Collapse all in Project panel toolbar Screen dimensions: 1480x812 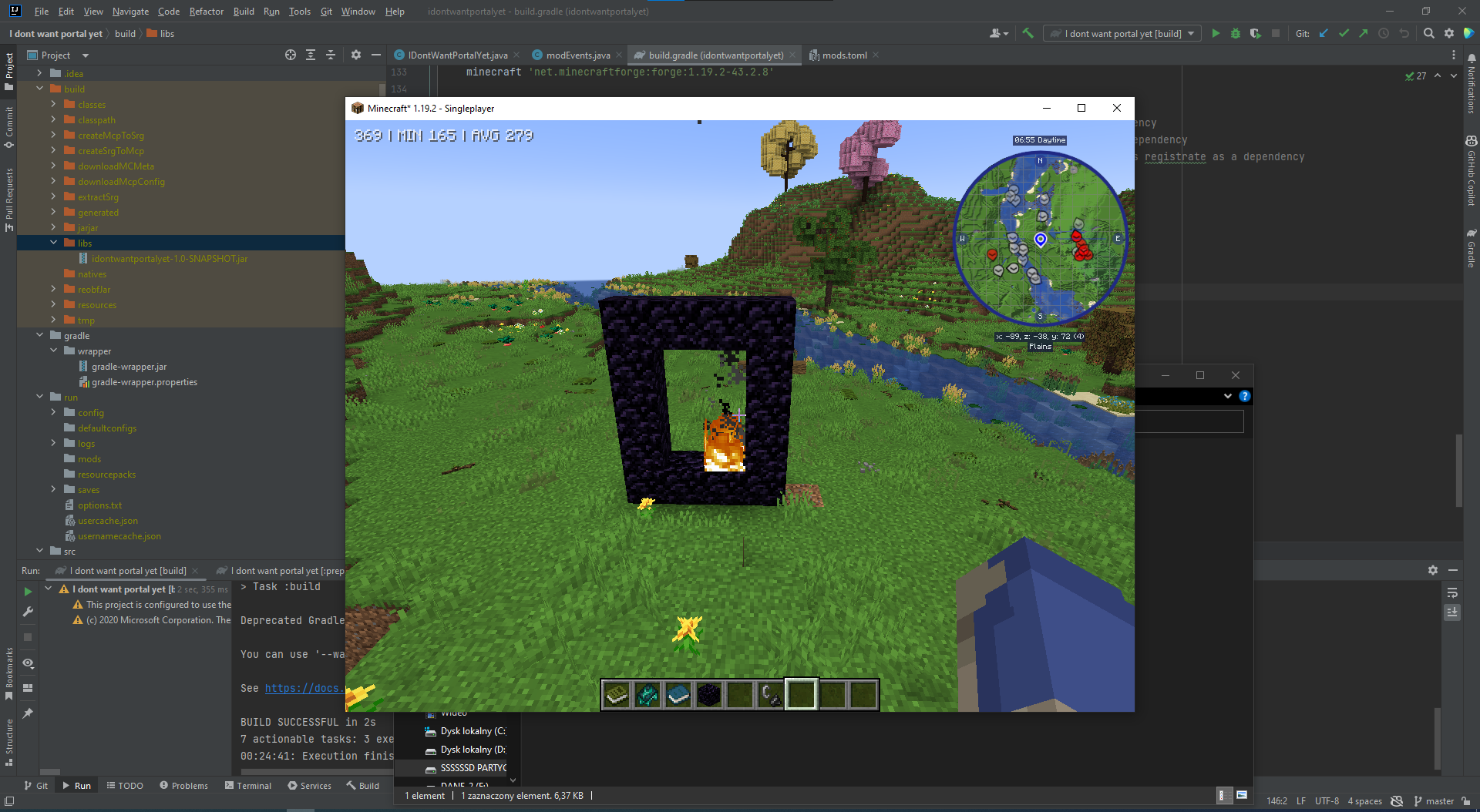click(x=331, y=55)
